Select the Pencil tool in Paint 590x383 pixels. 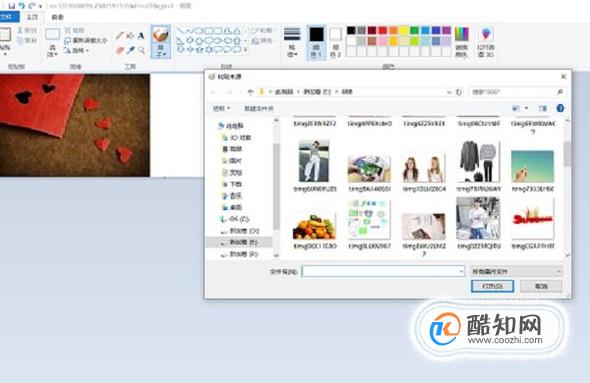pos(119,36)
